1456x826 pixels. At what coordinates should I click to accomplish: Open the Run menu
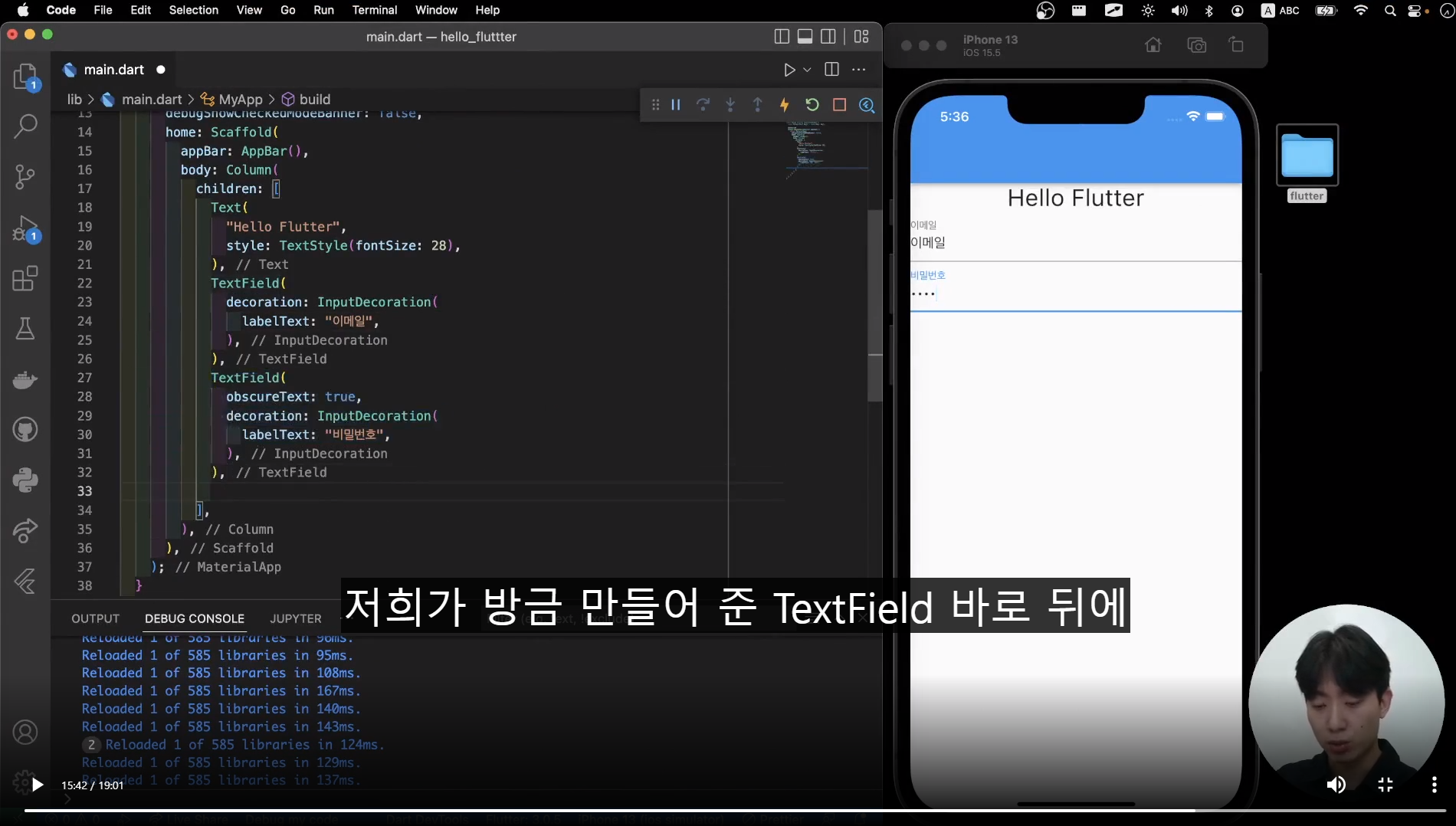pyautogui.click(x=323, y=10)
